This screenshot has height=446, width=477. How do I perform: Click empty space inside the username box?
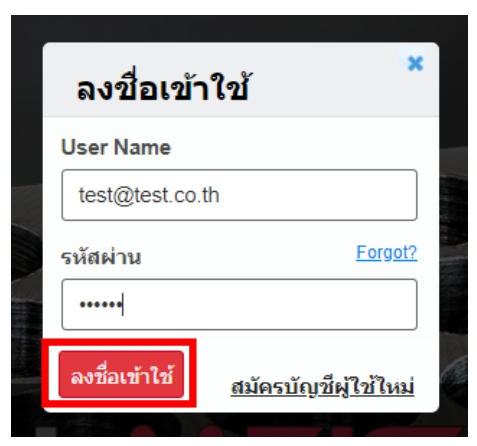pos(317,195)
